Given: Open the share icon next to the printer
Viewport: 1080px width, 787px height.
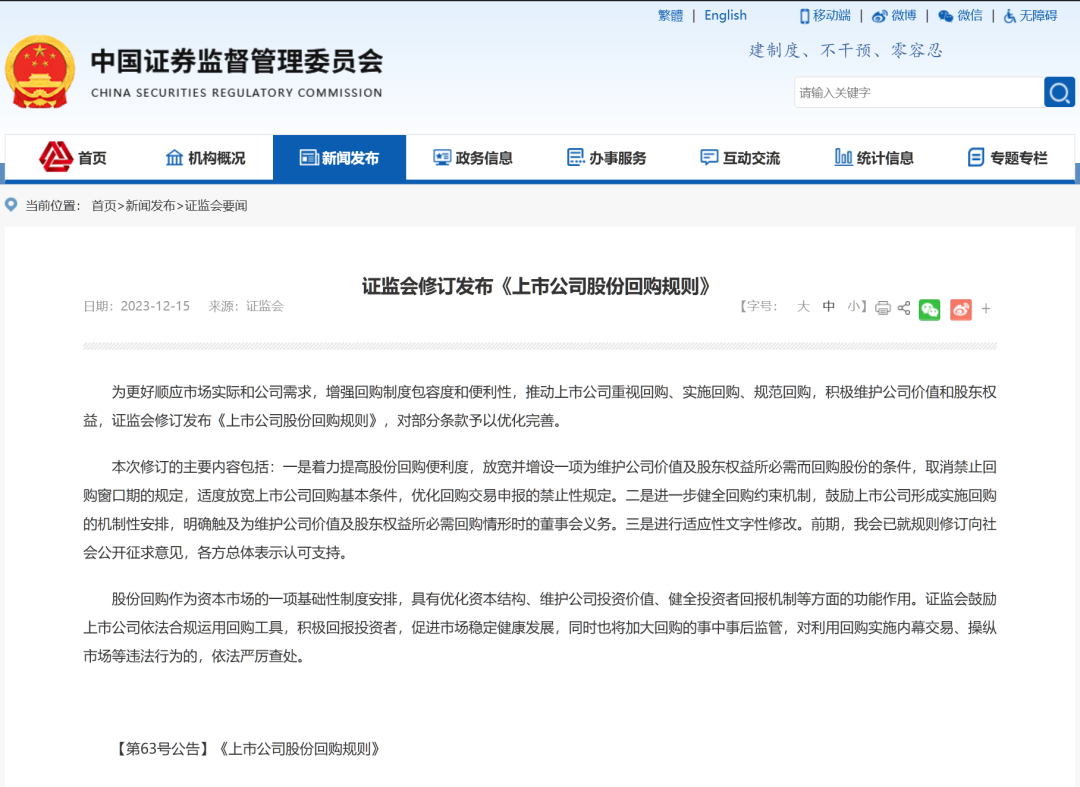Looking at the screenshot, I should [904, 308].
